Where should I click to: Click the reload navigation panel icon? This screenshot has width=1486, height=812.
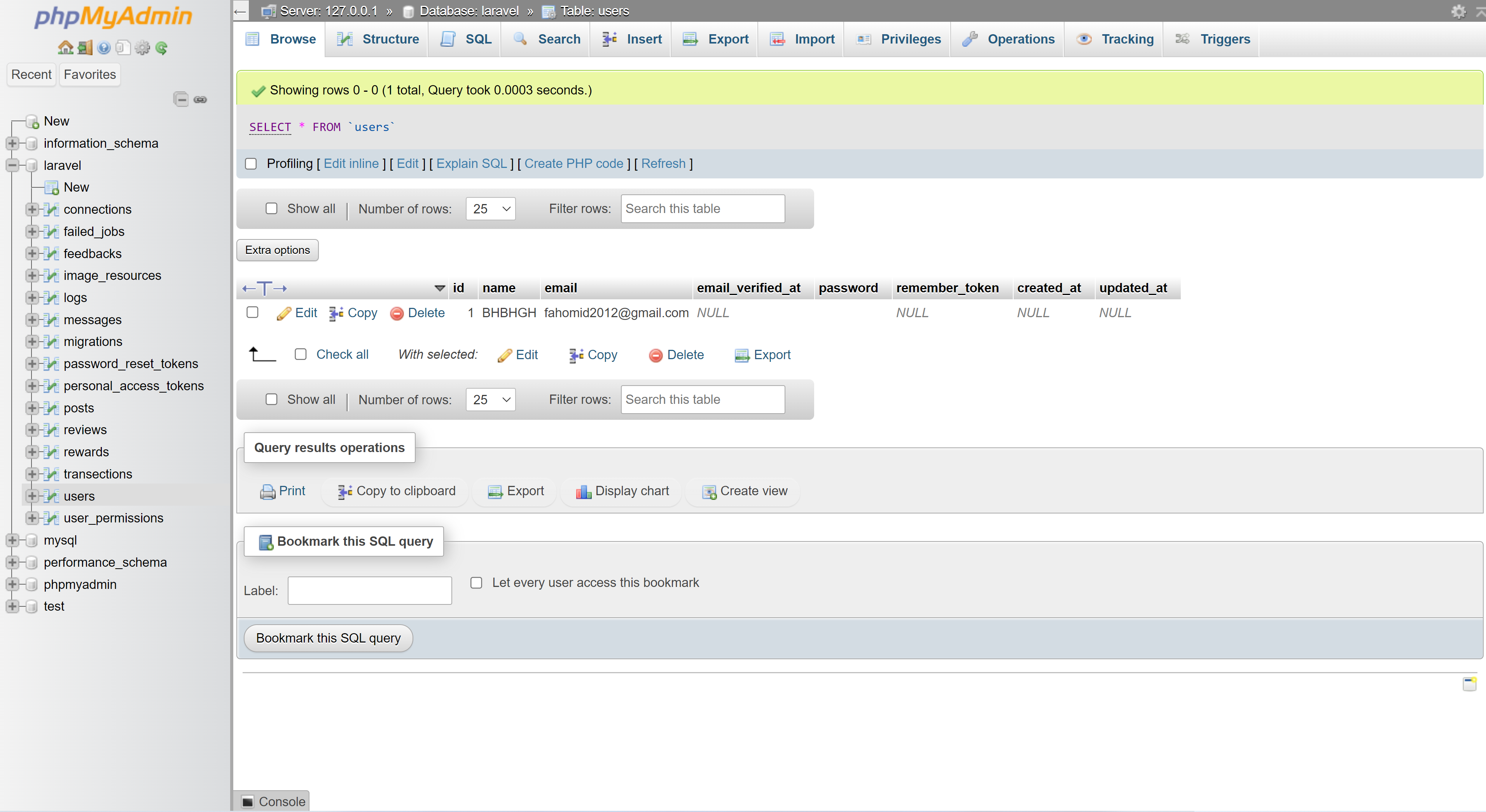pos(161,48)
